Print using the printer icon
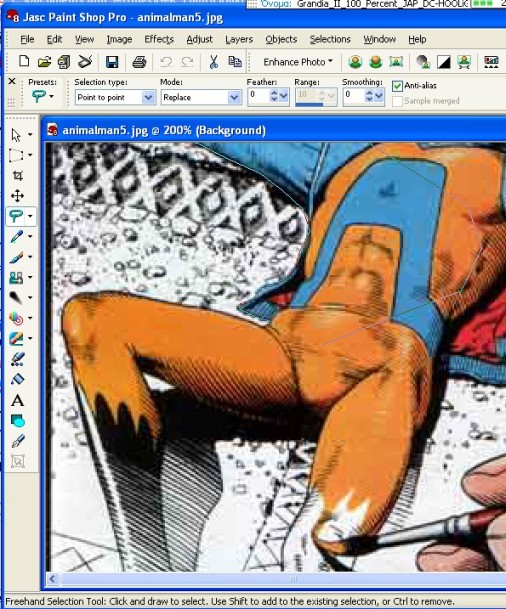 click(139, 62)
